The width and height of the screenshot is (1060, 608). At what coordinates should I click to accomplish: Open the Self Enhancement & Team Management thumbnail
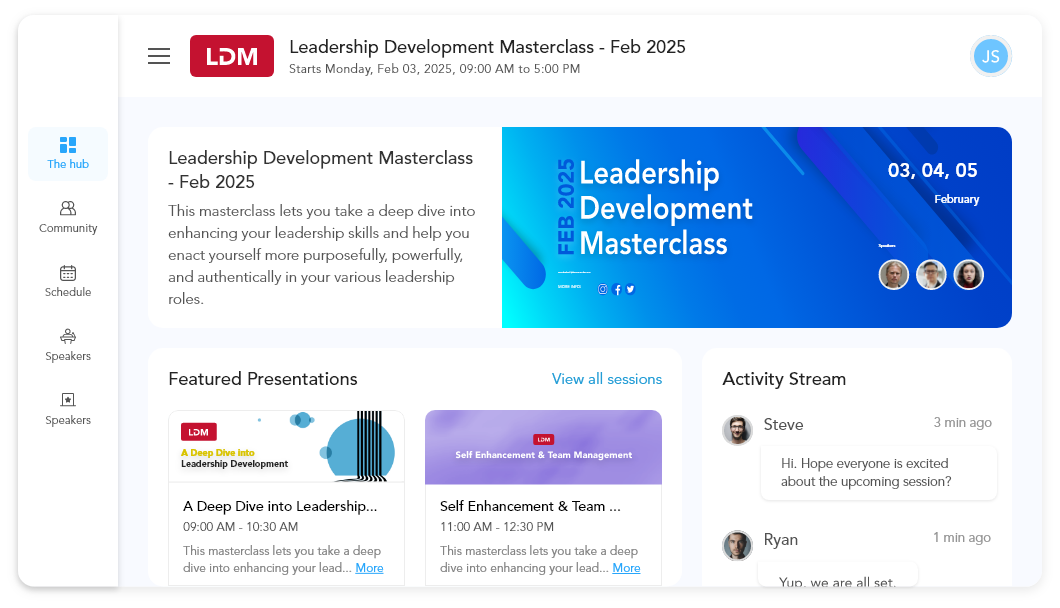pos(543,446)
